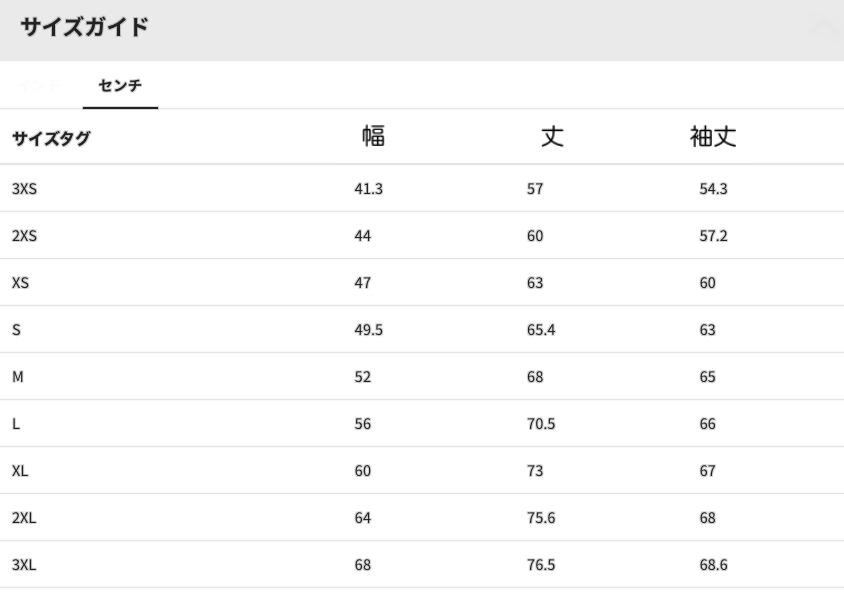Choose the S size row label
The image size is (844, 602).
[16, 330]
